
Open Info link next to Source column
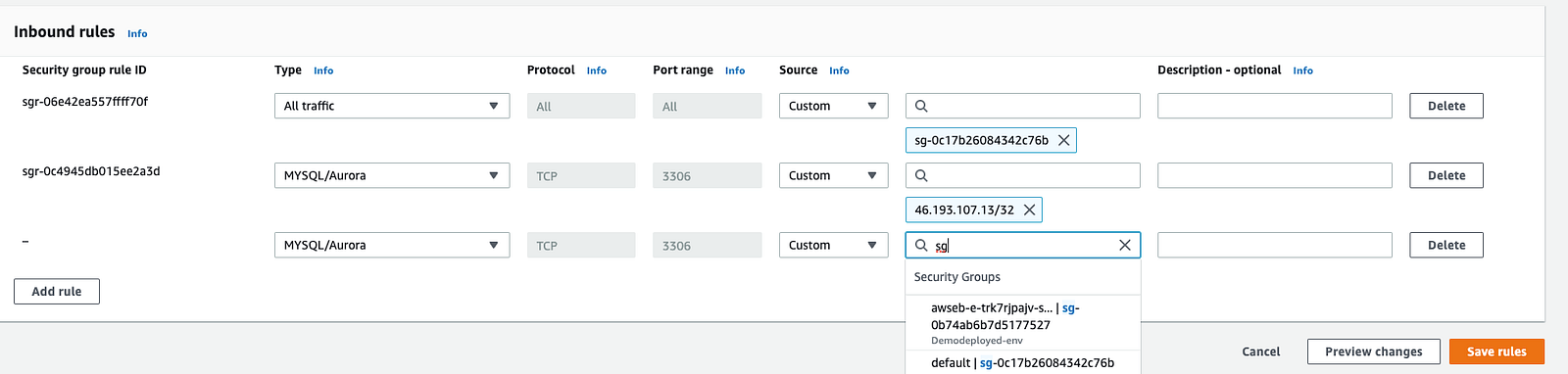[839, 70]
